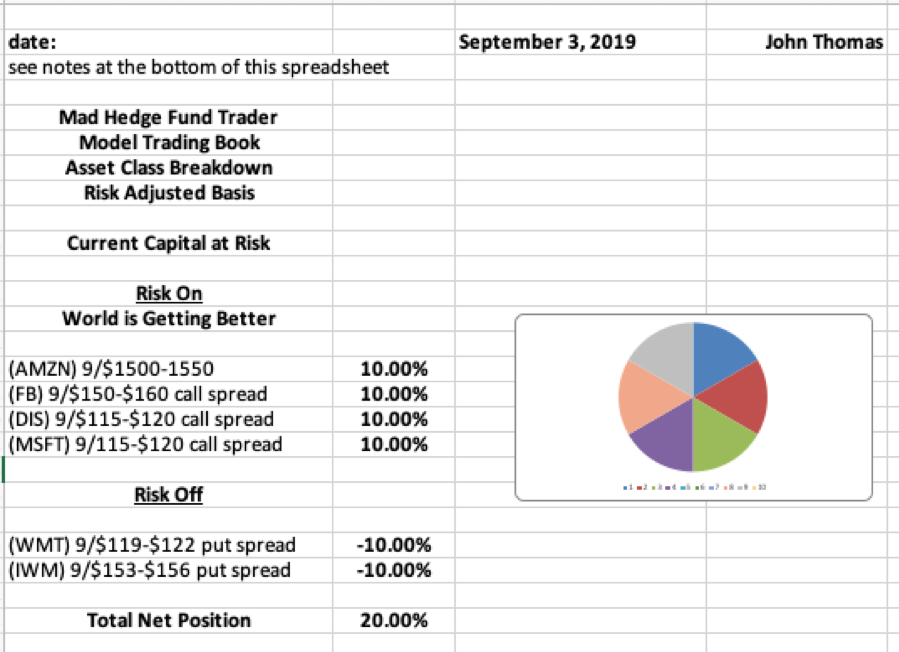Select the "Current Capital at Risk" cell
This screenshot has width=899, height=652.
(168, 243)
